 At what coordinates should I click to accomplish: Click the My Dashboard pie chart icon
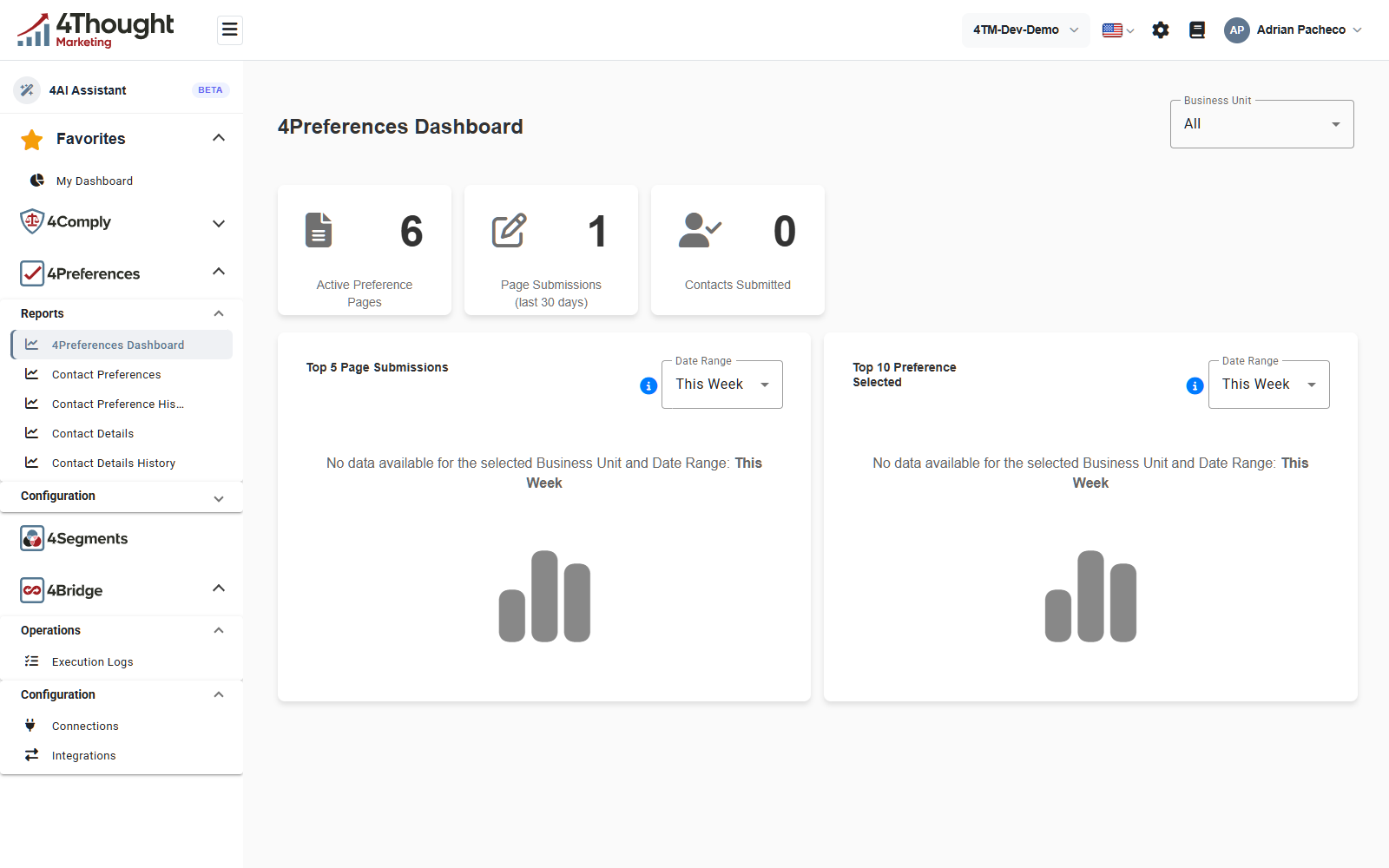[x=37, y=181]
